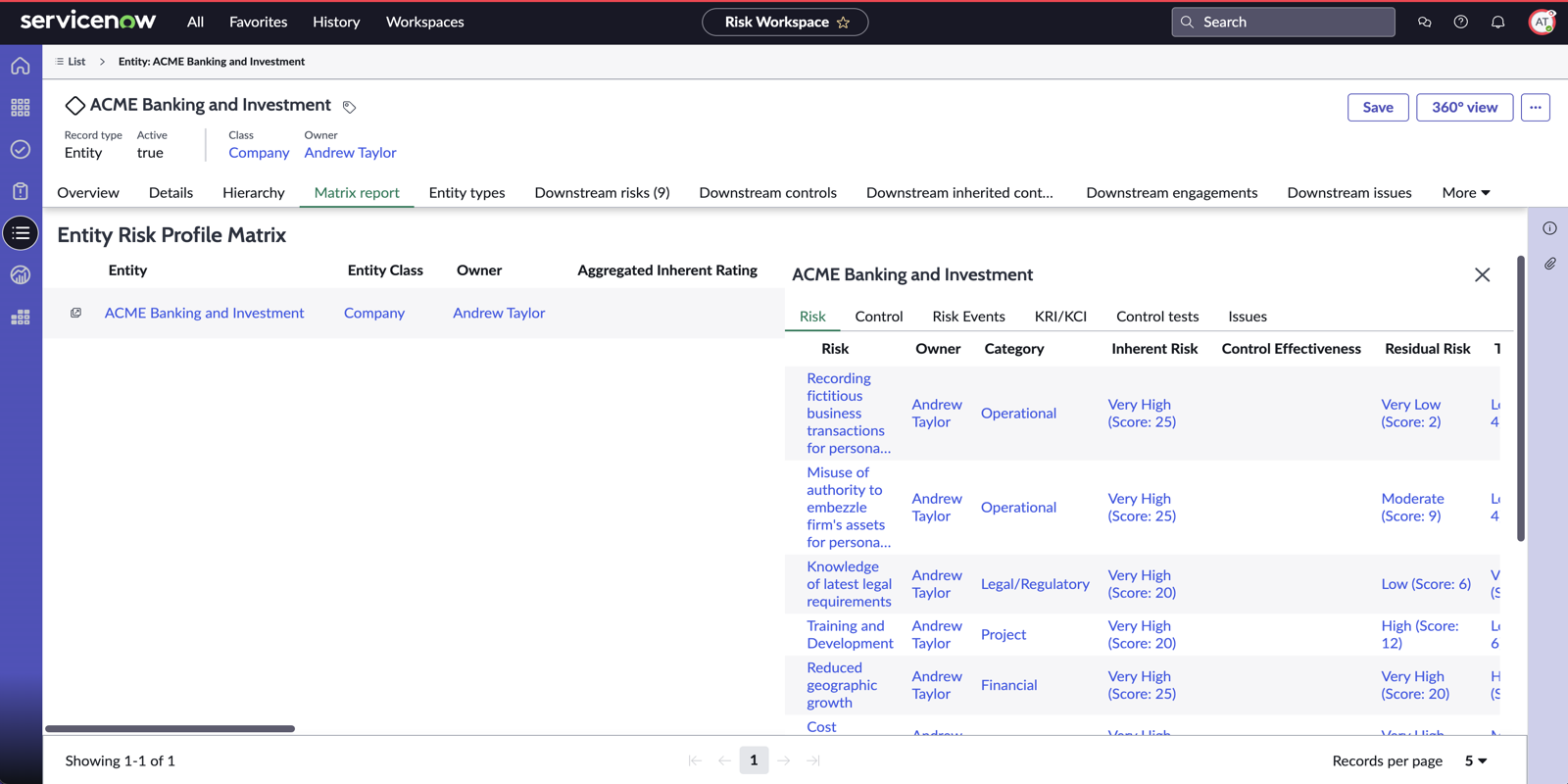Favorite the Risk Workspace with star icon
1568x784 pixels.
(x=843, y=23)
